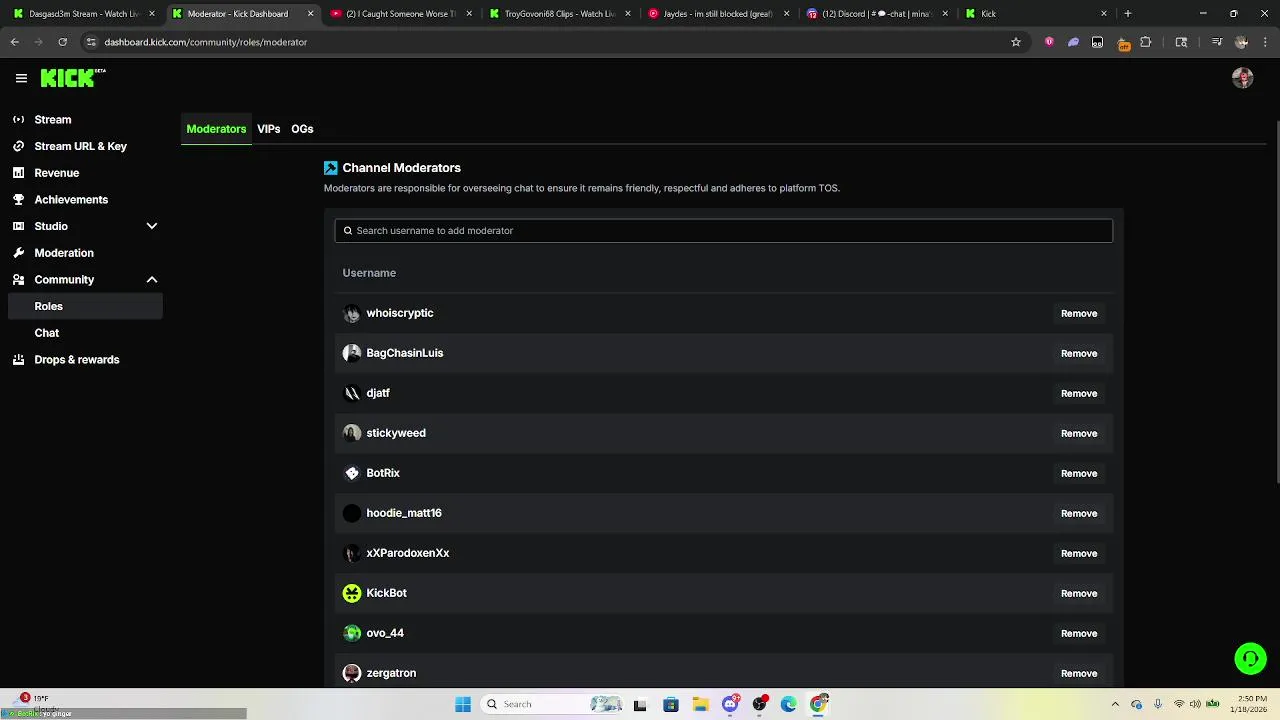
Task: Open the hamburger menu beside Kick logo
Action: 21,78
